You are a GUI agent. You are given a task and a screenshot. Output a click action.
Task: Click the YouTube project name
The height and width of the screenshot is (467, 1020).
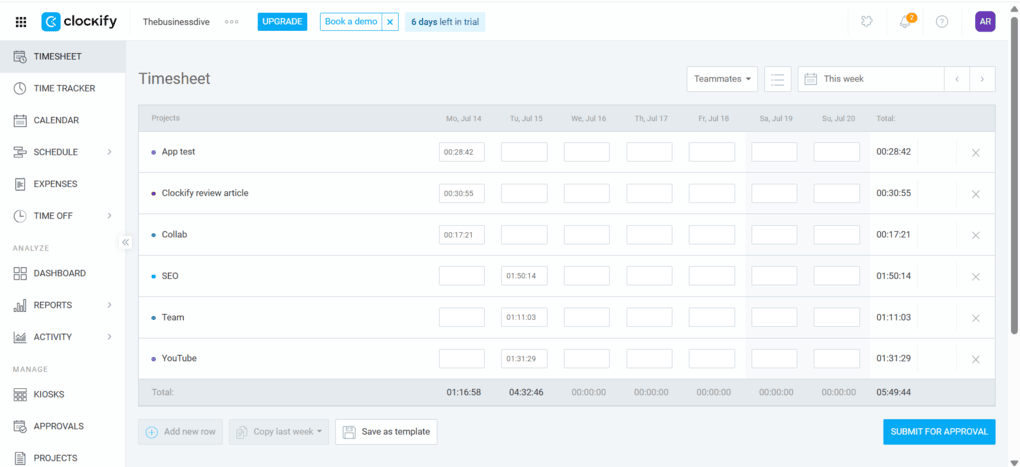[x=179, y=358]
